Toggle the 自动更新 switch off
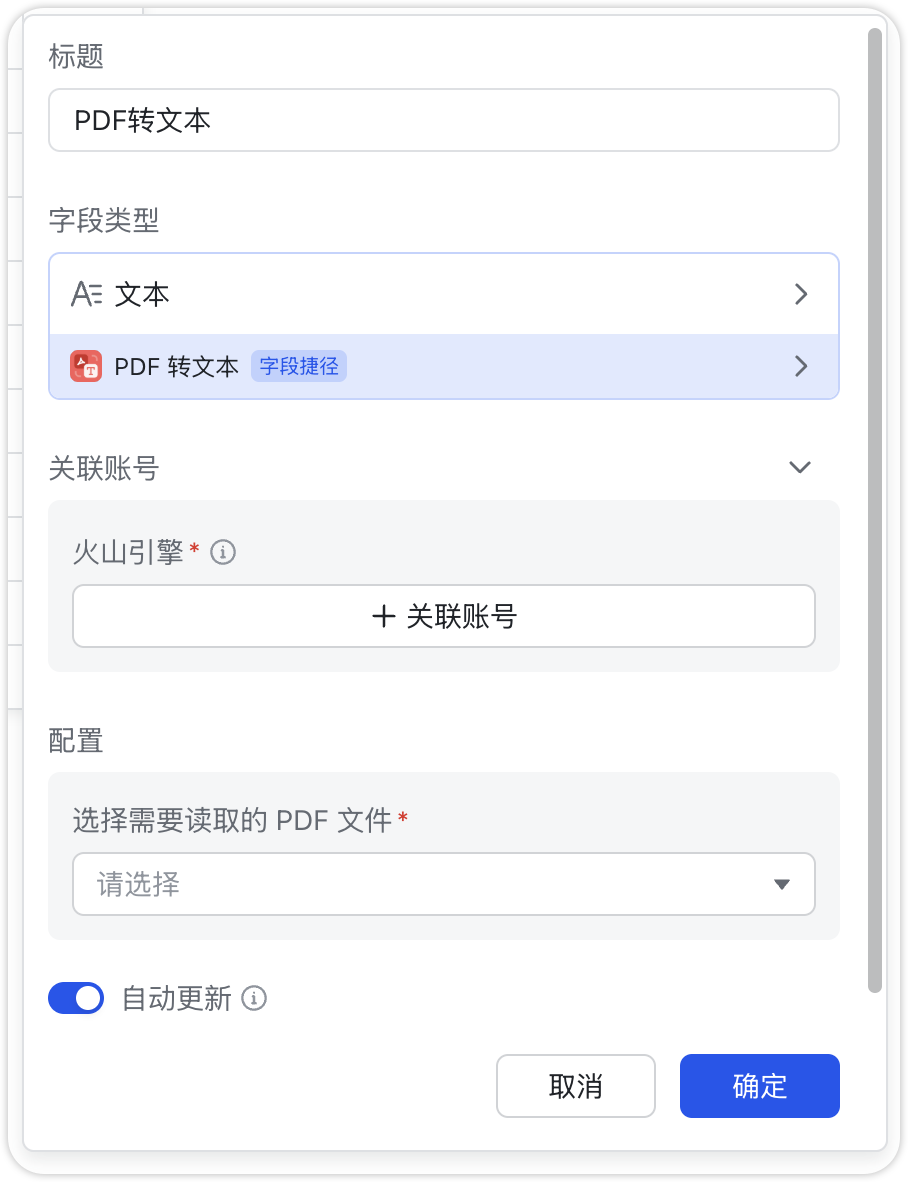 [76, 998]
